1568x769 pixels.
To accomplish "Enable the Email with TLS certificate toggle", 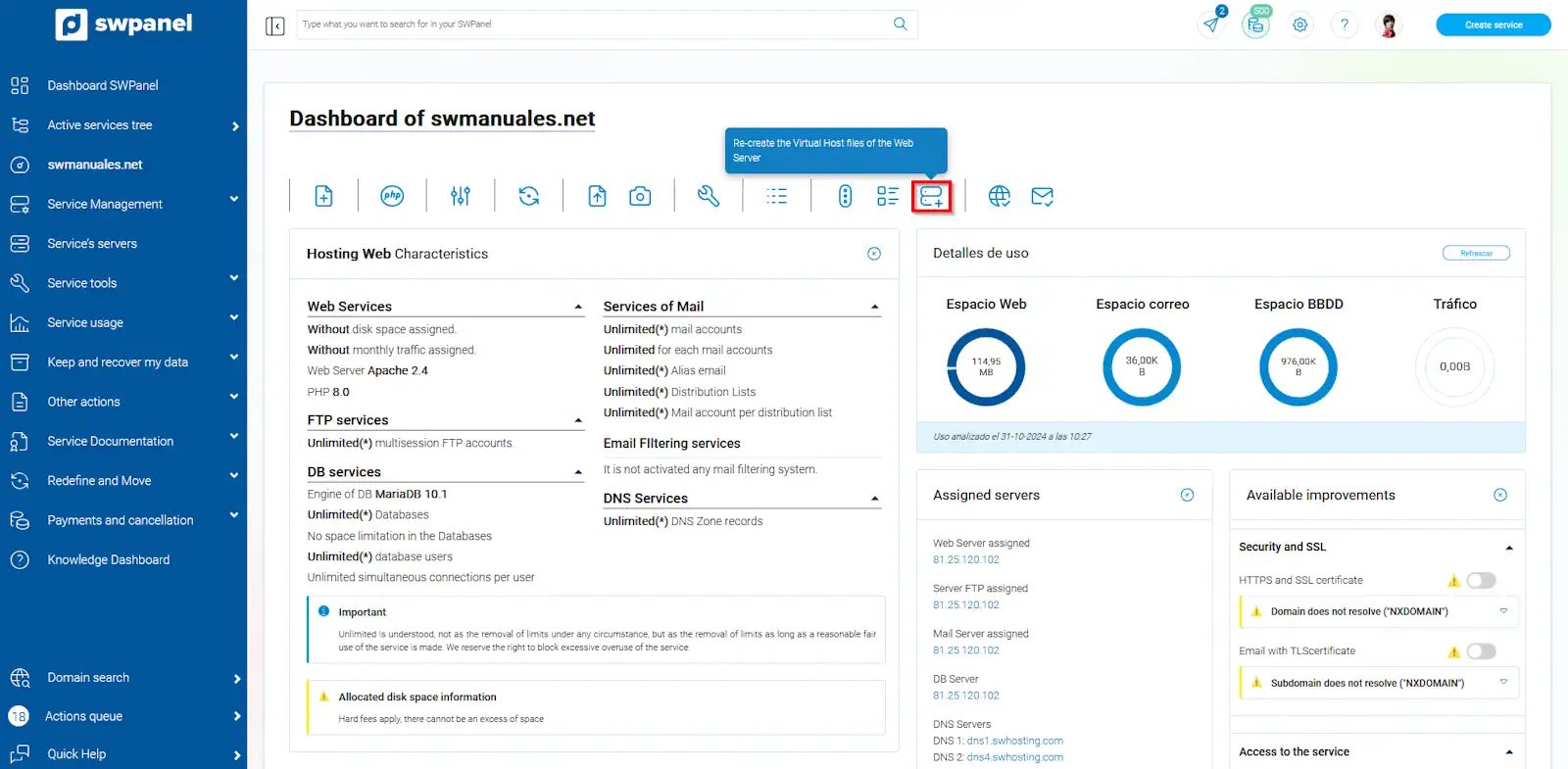I will point(1481,651).
